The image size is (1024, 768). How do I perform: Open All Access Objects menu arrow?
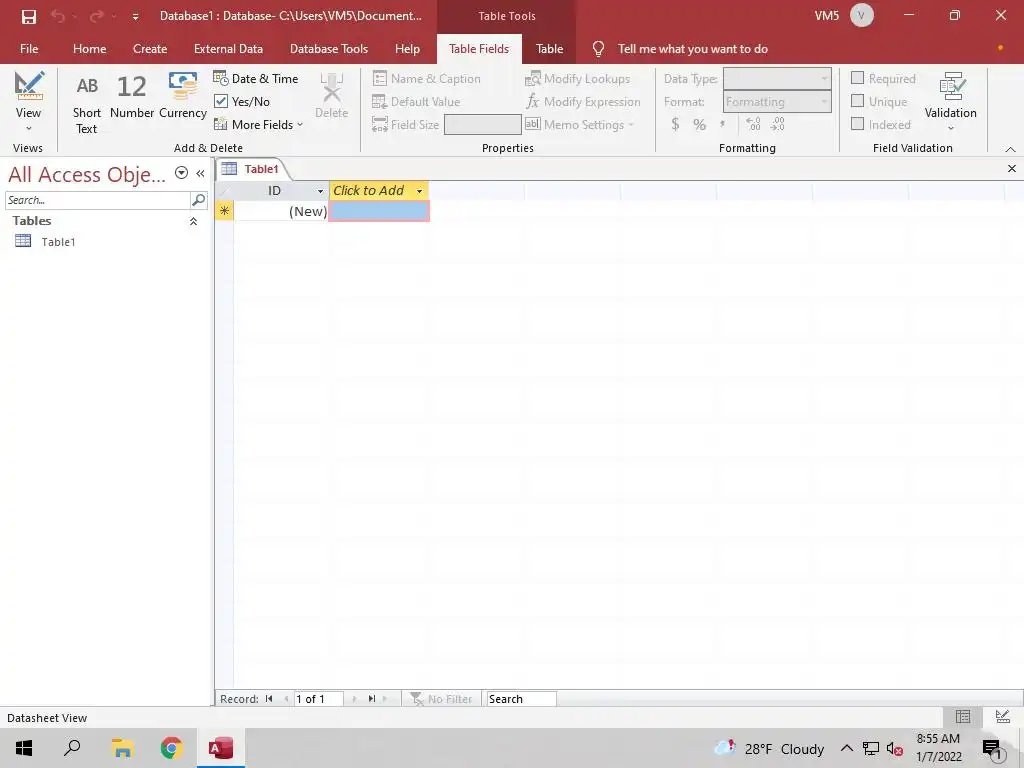coord(182,173)
